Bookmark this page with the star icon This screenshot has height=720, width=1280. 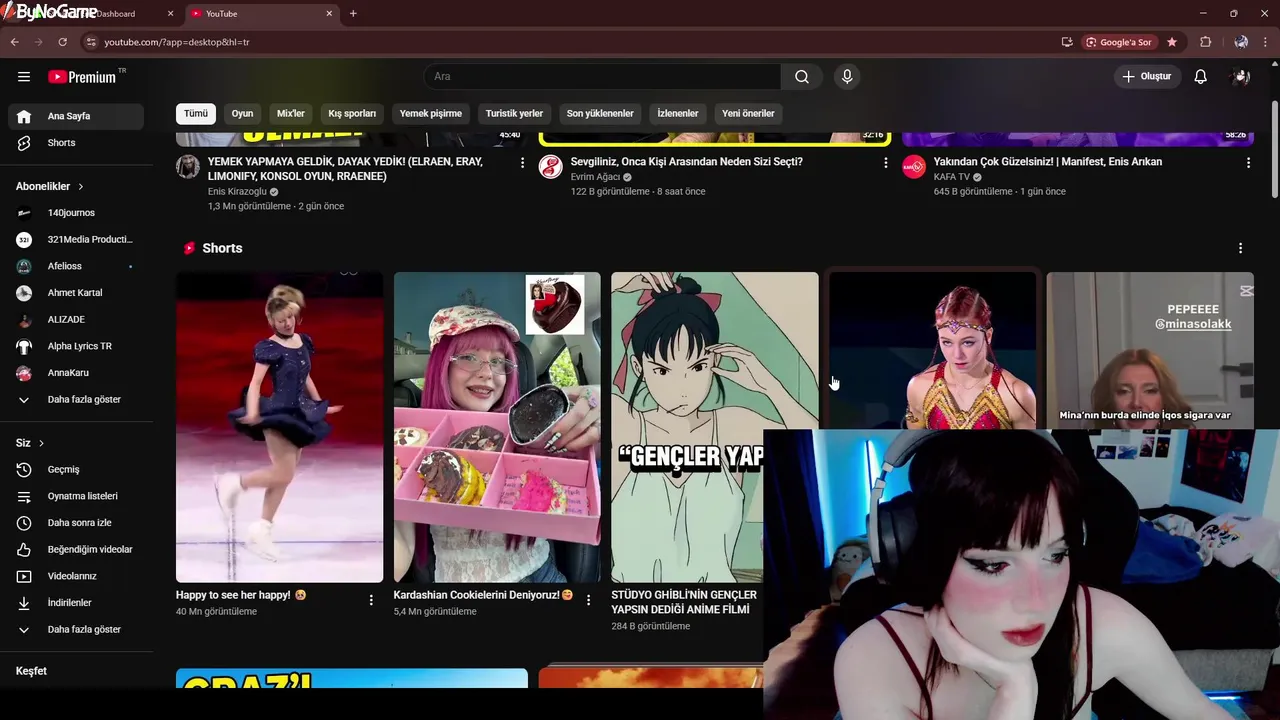coord(1172,42)
